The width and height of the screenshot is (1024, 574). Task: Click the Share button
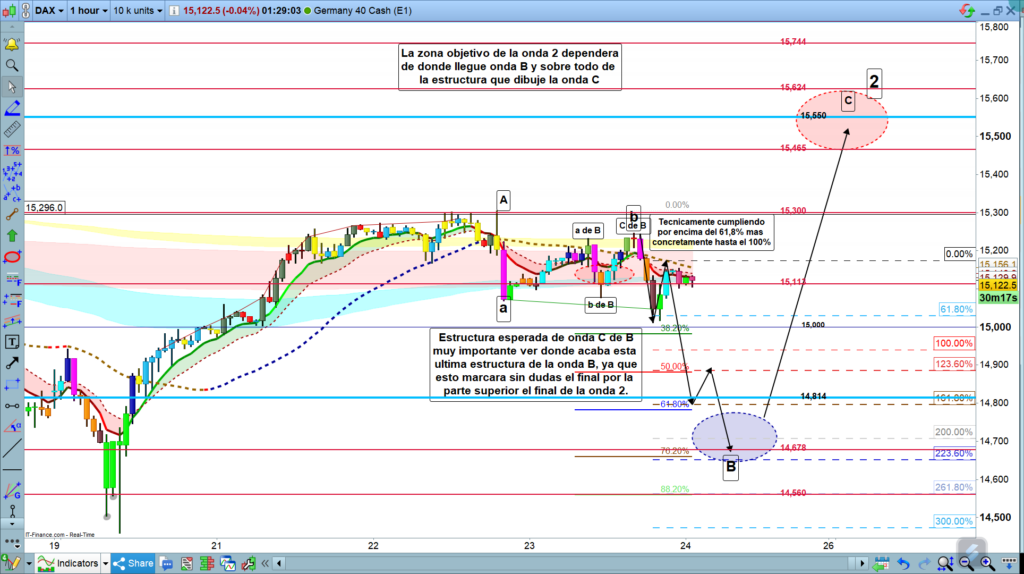pyautogui.click(x=133, y=563)
